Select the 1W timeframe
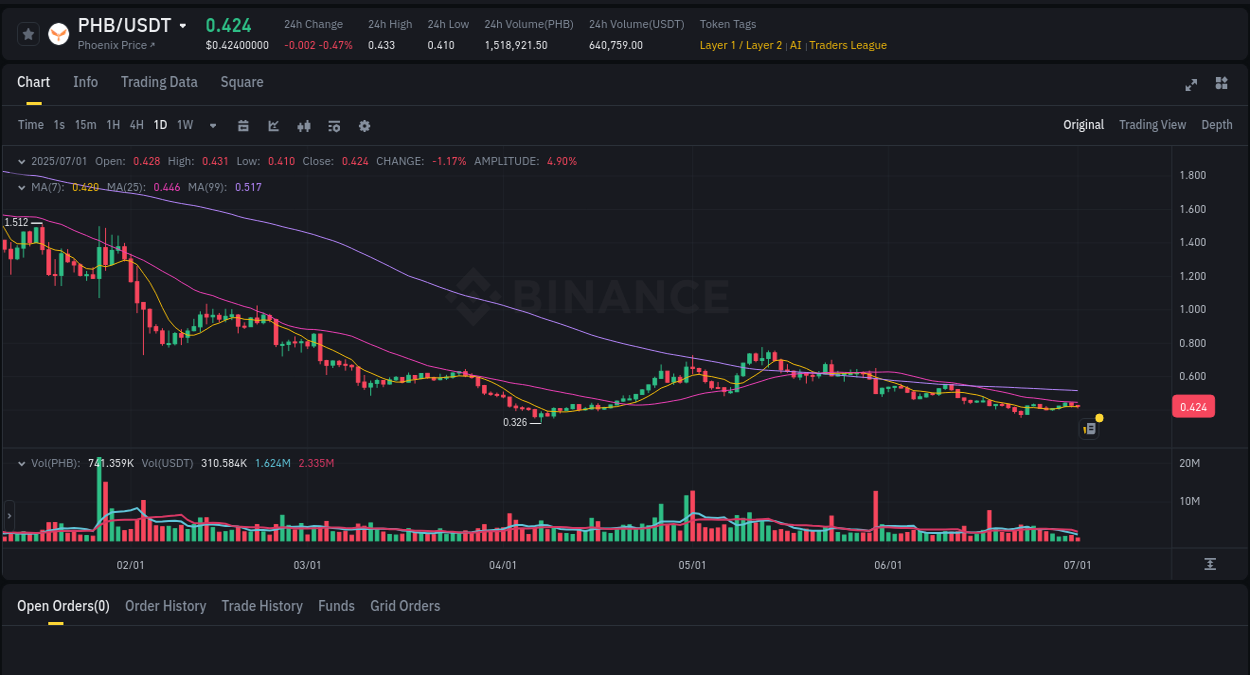 184,125
